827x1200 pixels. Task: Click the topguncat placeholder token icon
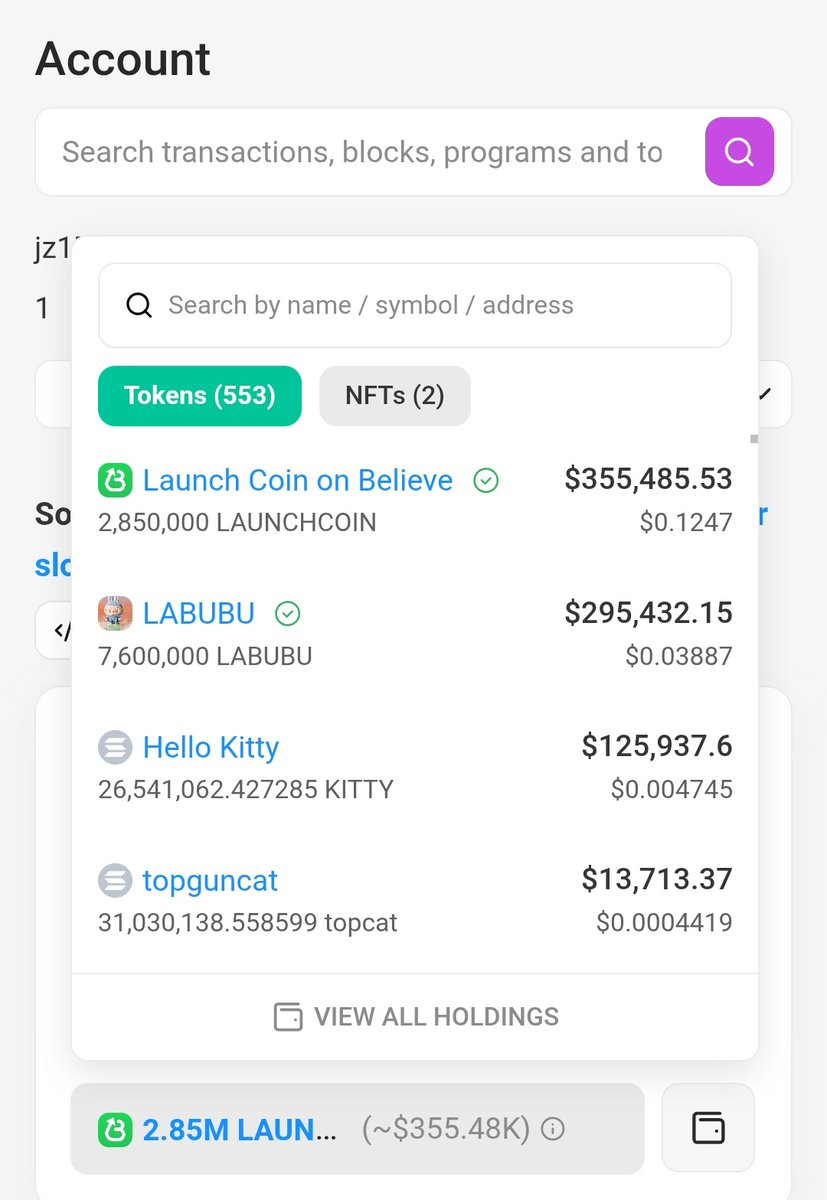115,880
